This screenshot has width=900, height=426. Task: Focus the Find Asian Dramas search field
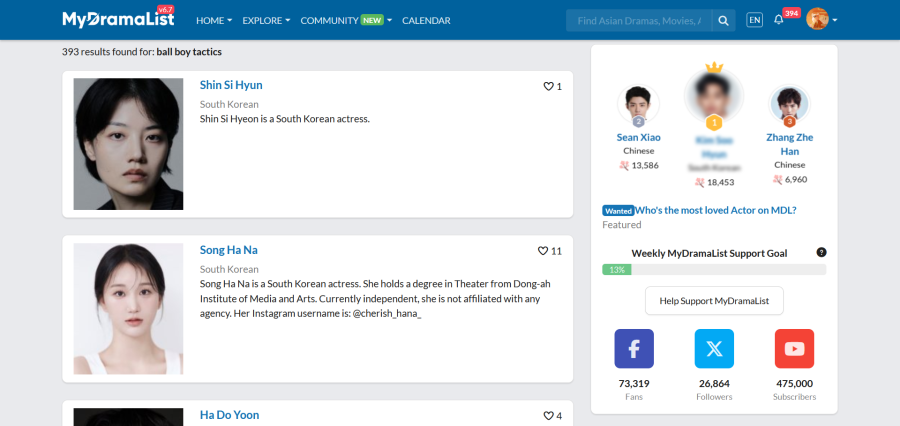tap(639, 21)
